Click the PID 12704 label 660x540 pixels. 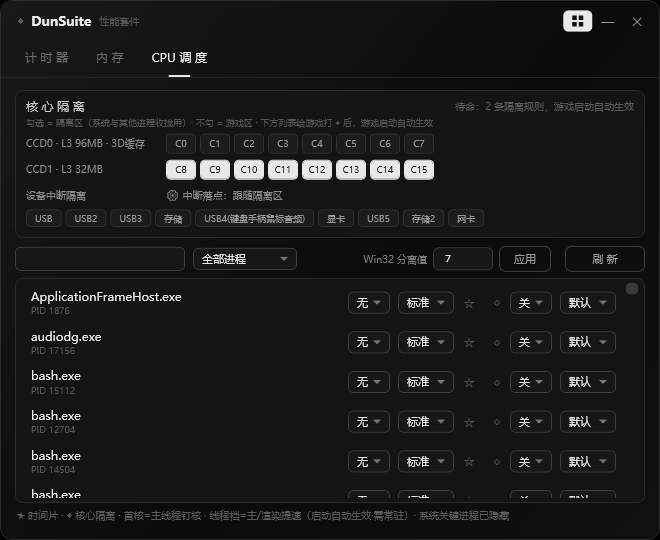click(53, 430)
